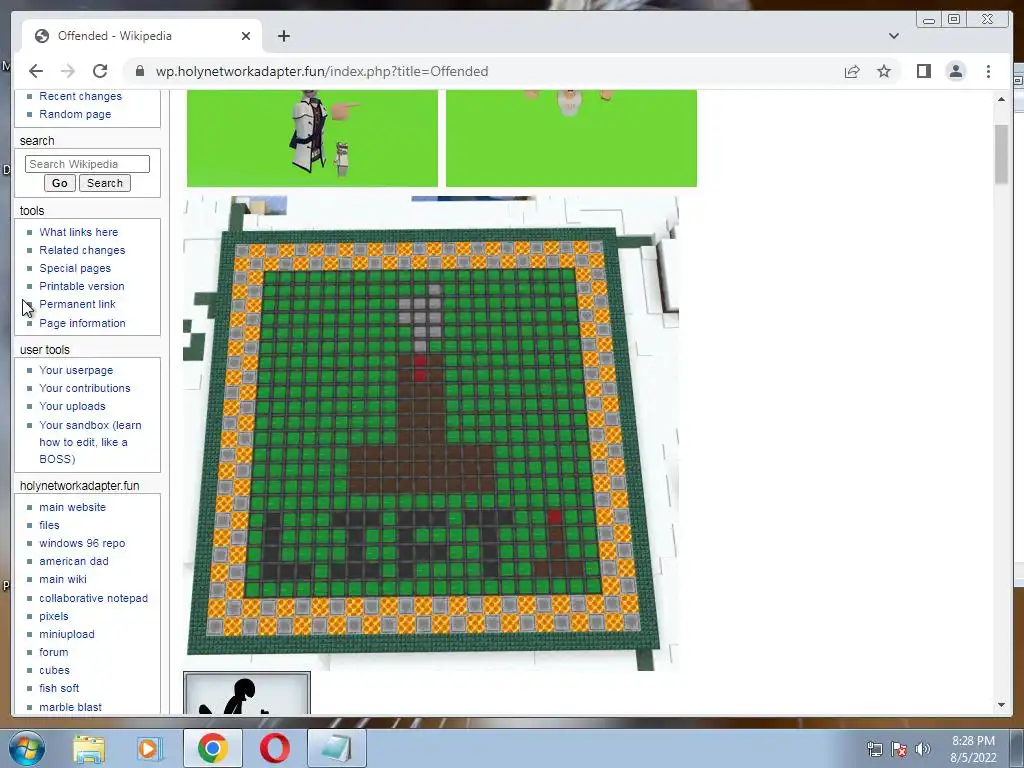Click the network tray icon
The width and height of the screenshot is (1024, 768).
pyautogui.click(x=874, y=749)
